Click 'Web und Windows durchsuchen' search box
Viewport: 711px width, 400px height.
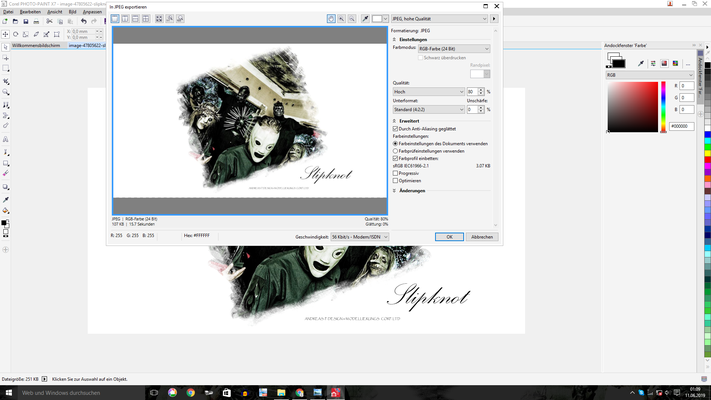(81, 393)
